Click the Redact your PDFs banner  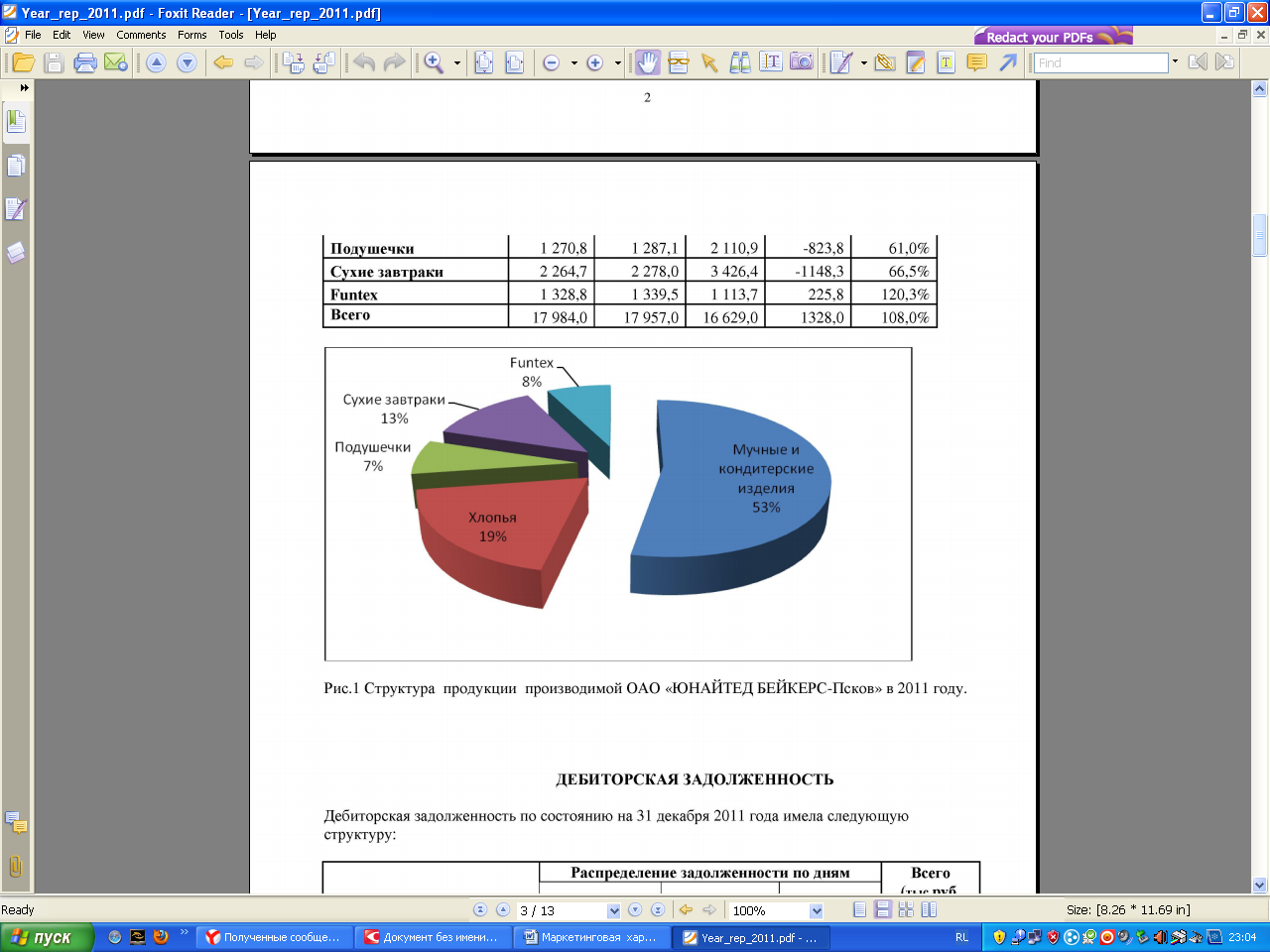(x=1053, y=36)
